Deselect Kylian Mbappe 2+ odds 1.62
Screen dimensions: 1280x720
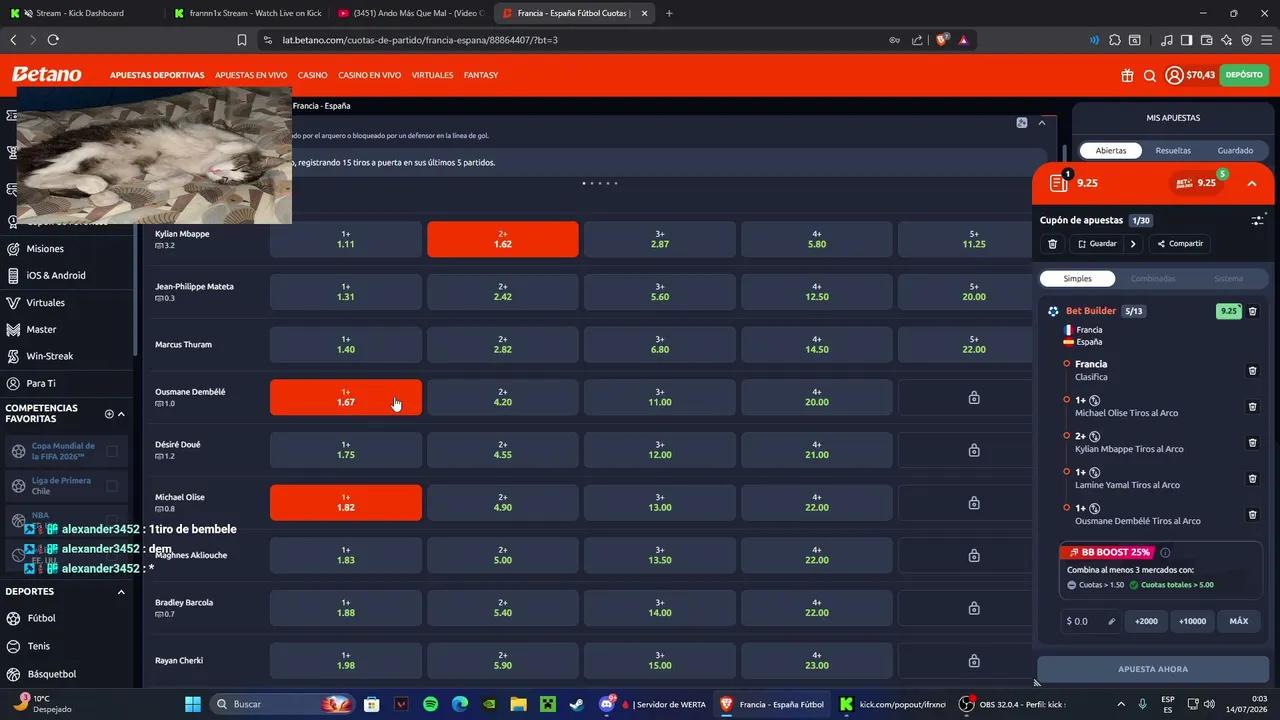[503, 239]
